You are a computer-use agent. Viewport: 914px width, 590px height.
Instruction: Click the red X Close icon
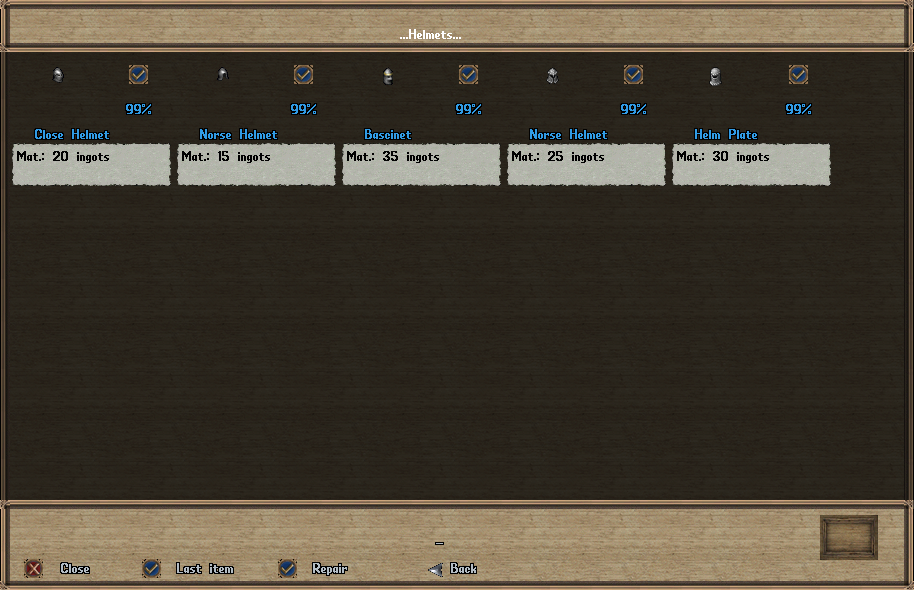(x=33, y=568)
